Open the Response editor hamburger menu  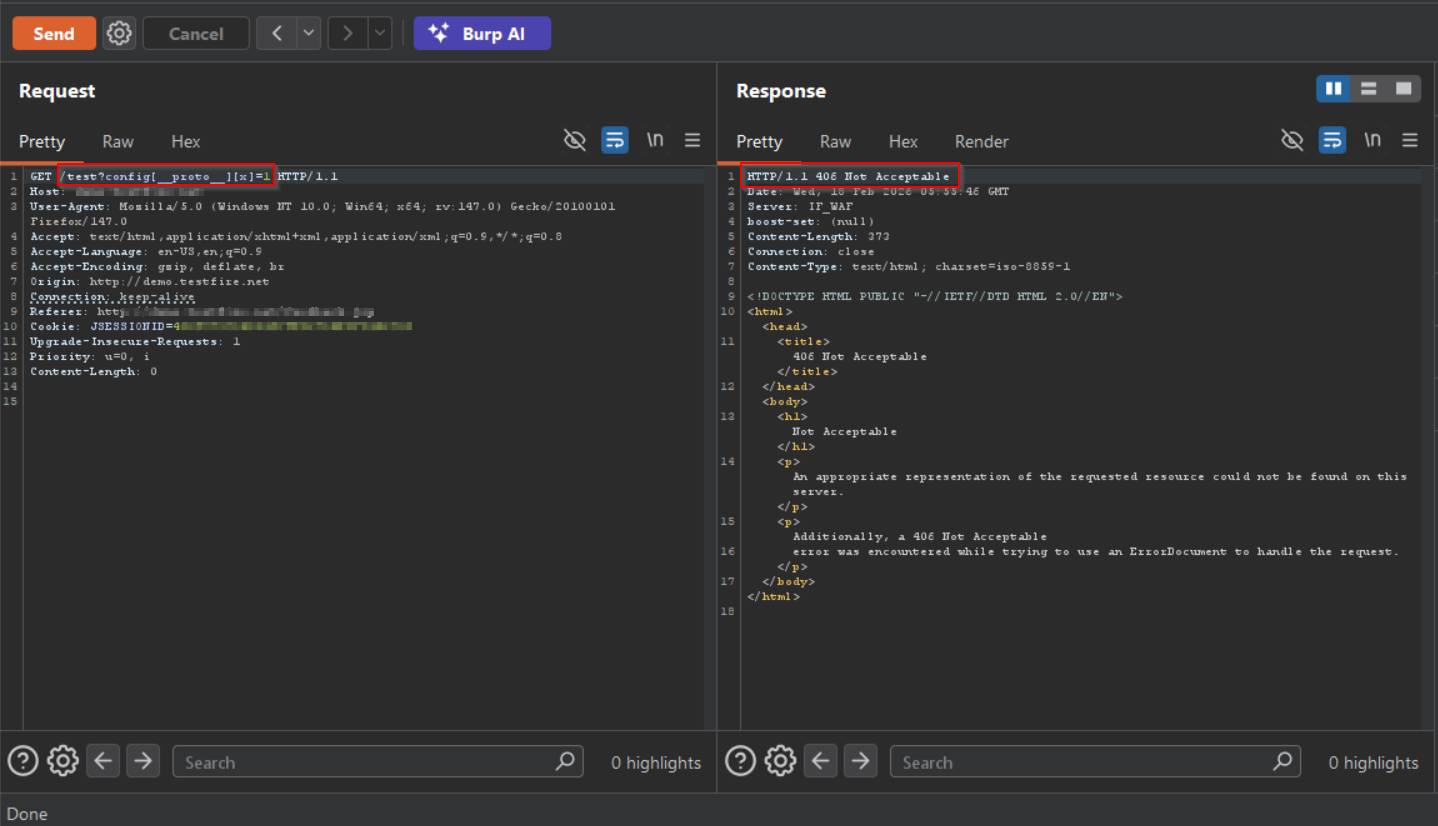(1410, 140)
